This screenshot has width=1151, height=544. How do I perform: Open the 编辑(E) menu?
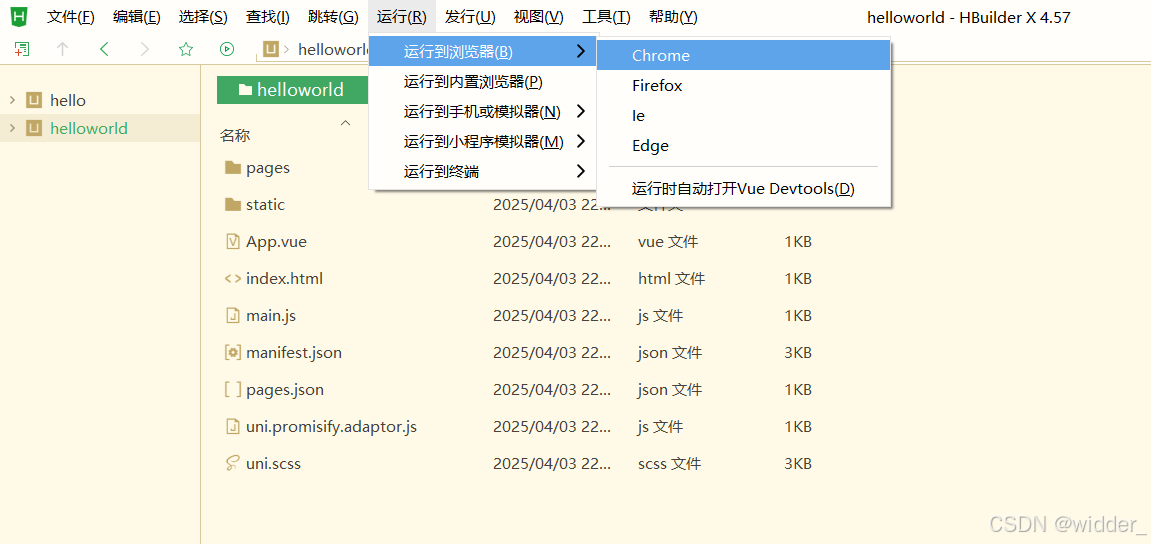pyautogui.click(x=137, y=17)
